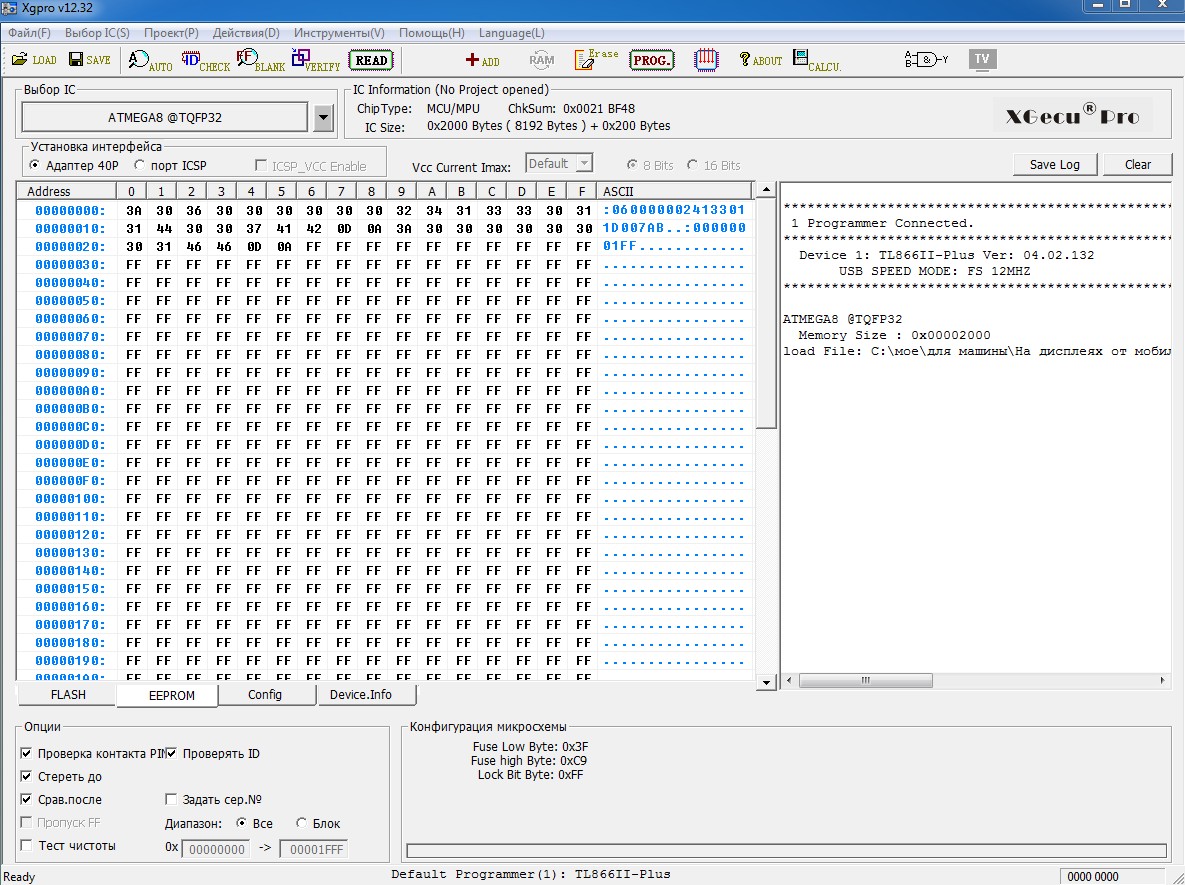Image resolution: width=1185 pixels, height=885 pixels.
Task: Open the CALCU. calculator tool
Action: point(816,61)
